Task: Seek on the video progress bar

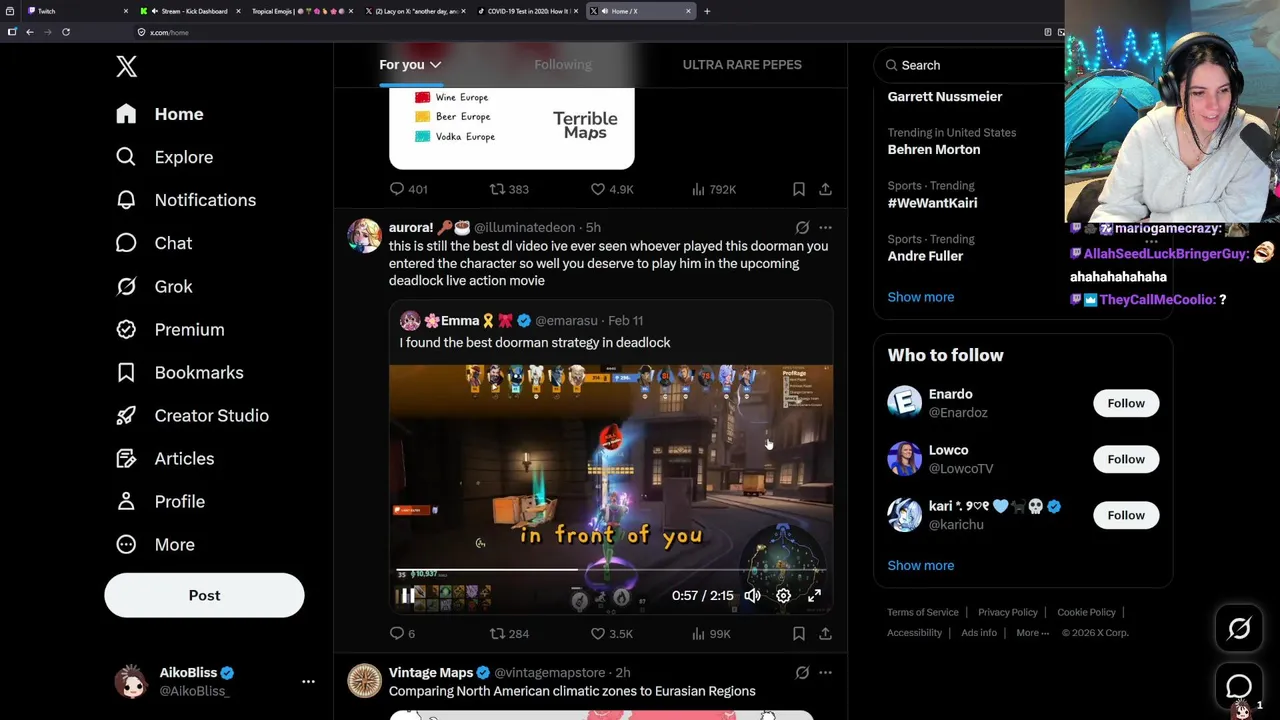Action: (x=609, y=570)
